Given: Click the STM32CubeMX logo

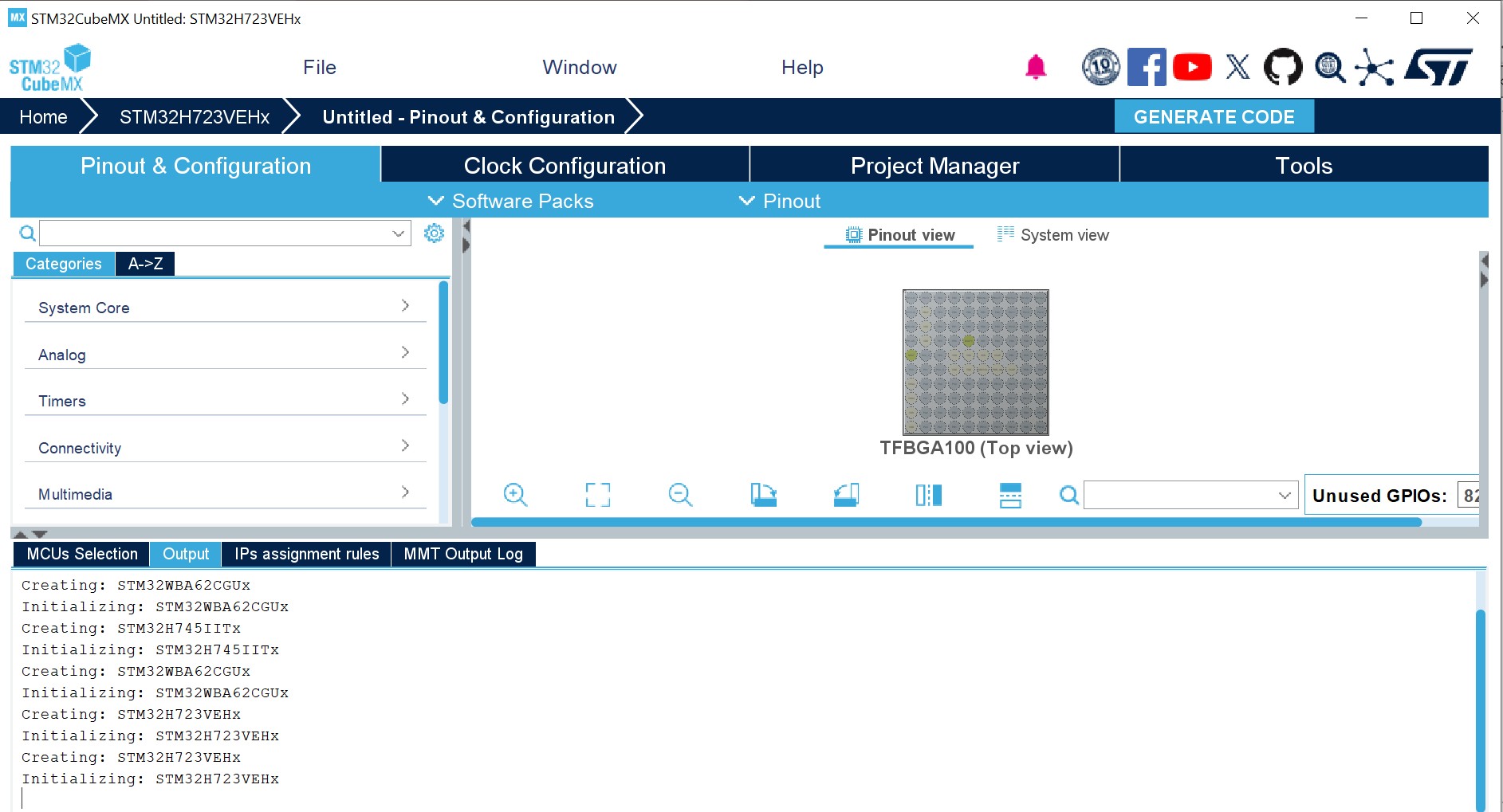Looking at the screenshot, I should (x=49, y=68).
